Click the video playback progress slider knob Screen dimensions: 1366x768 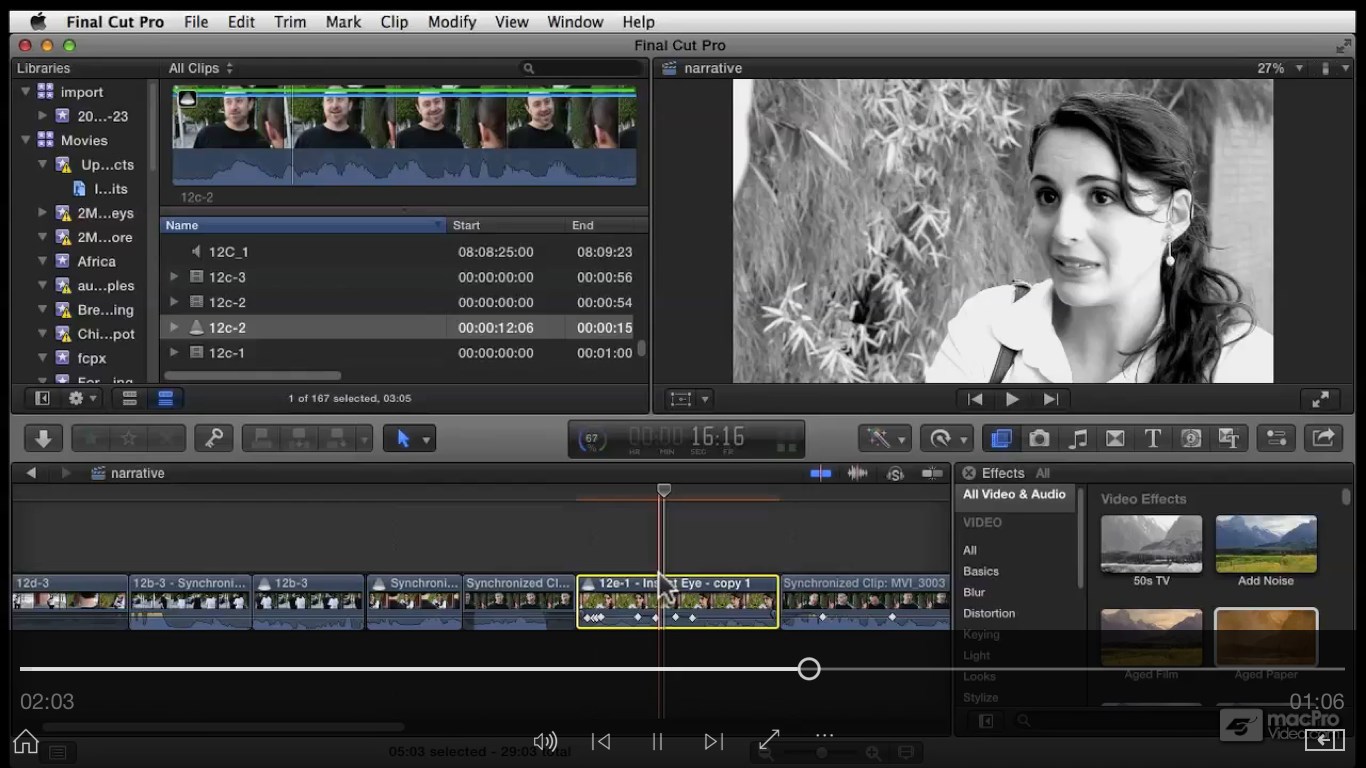809,669
